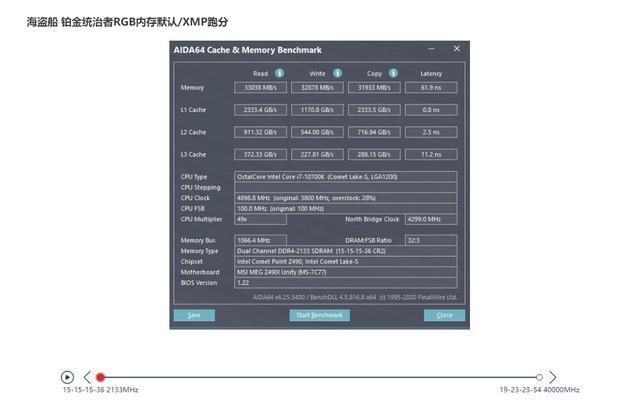This screenshot has width=640, height=412.
Task: Click the AIDA64 version footer text
Action: (355, 297)
